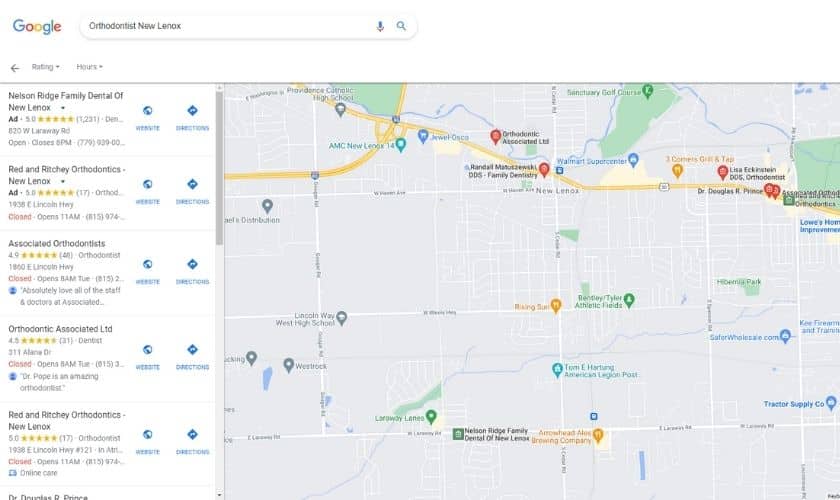Get directions to Orthodontic Associated Ltd listing
840x500 pixels.
pyautogui.click(x=192, y=357)
